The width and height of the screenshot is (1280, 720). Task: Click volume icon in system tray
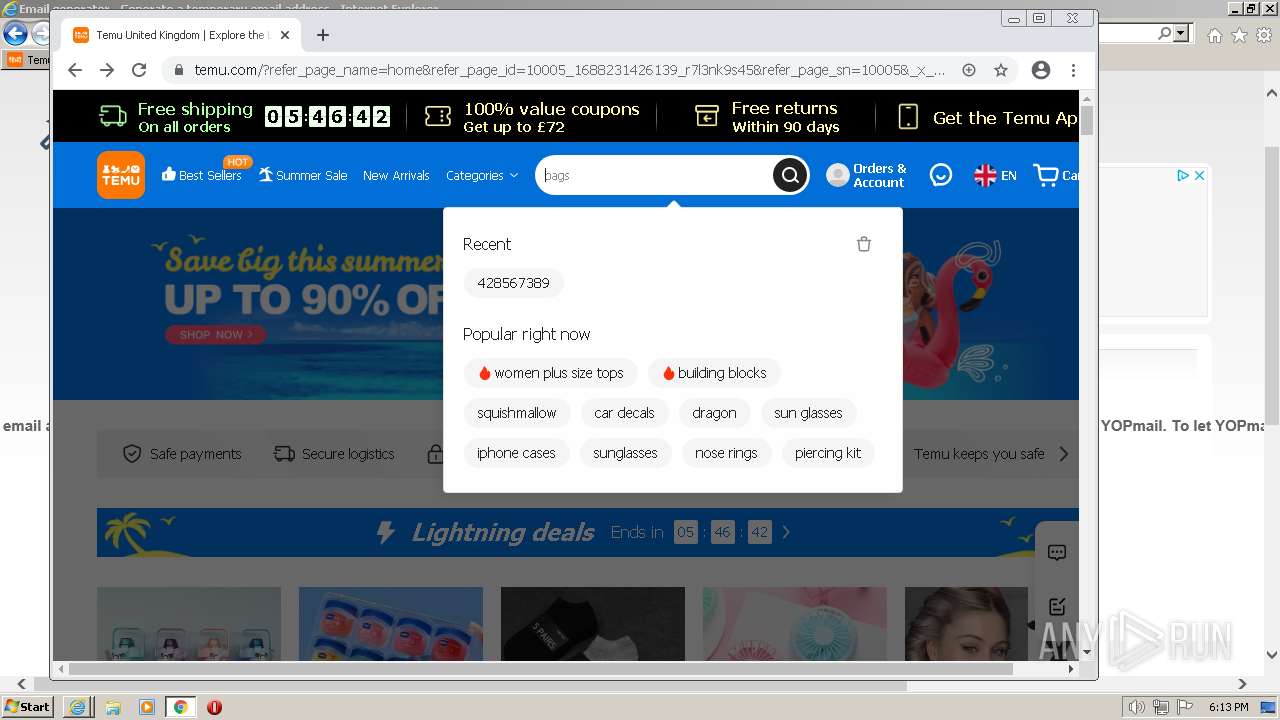coord(1137,707)
